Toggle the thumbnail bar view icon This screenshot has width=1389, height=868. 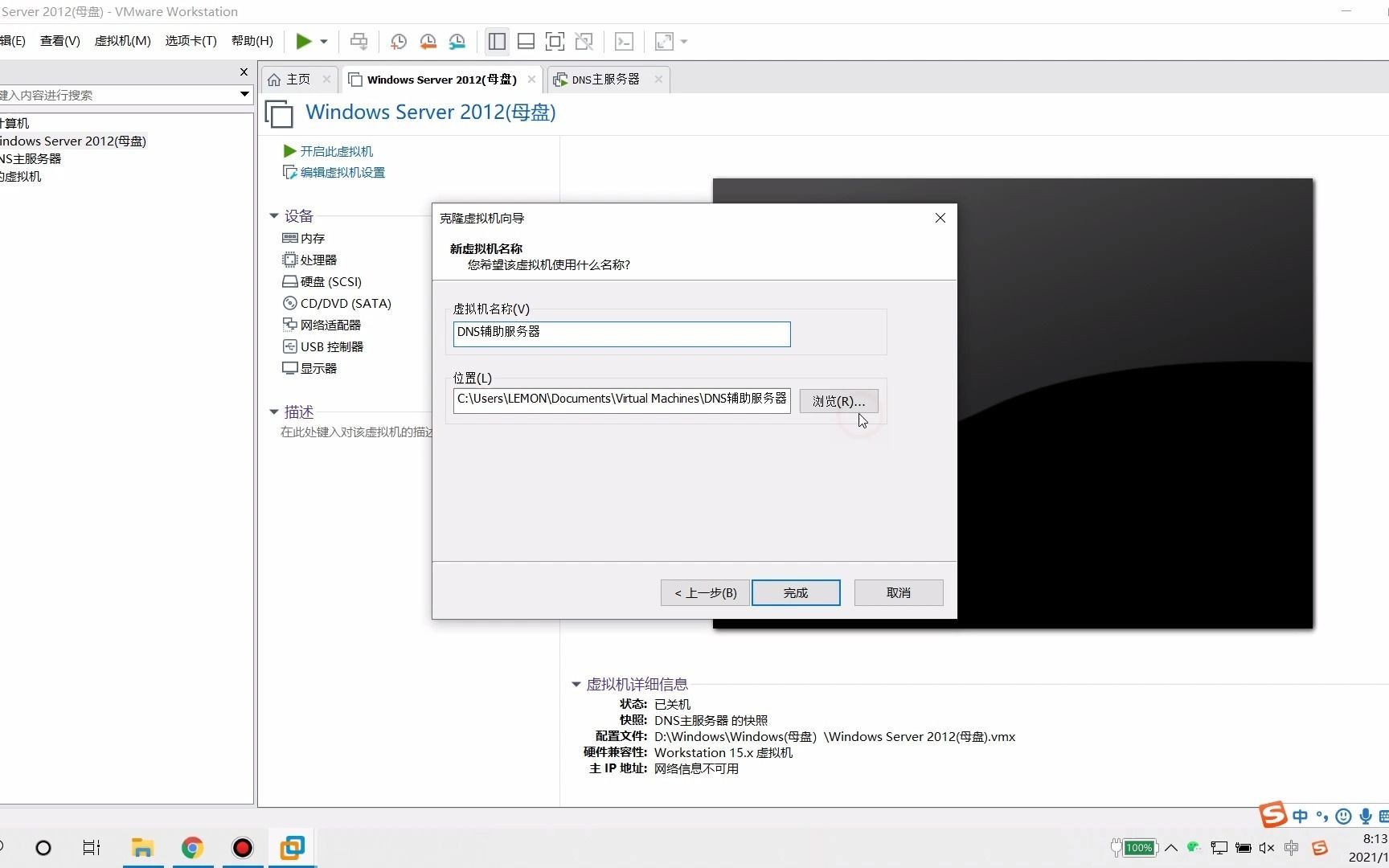pos(526,41)
